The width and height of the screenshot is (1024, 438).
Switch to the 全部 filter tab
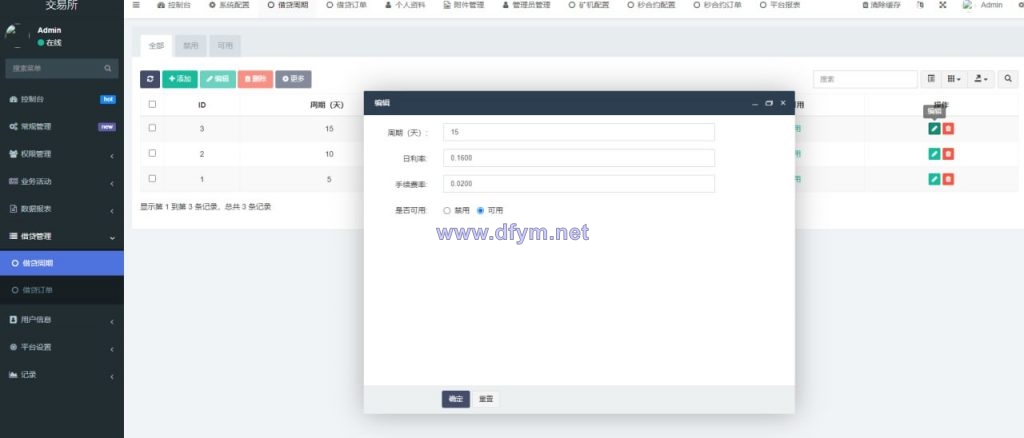156,46
